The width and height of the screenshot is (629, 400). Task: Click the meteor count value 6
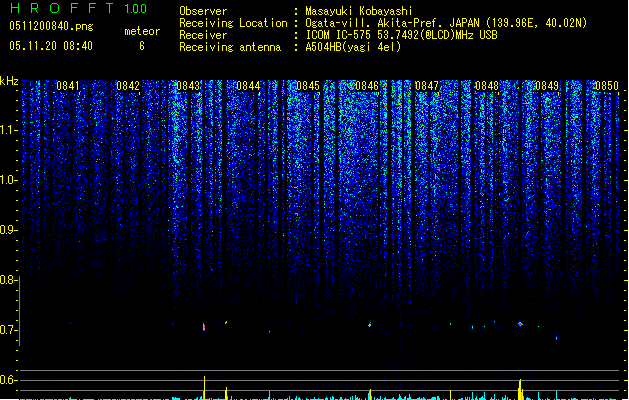[142, 46]
